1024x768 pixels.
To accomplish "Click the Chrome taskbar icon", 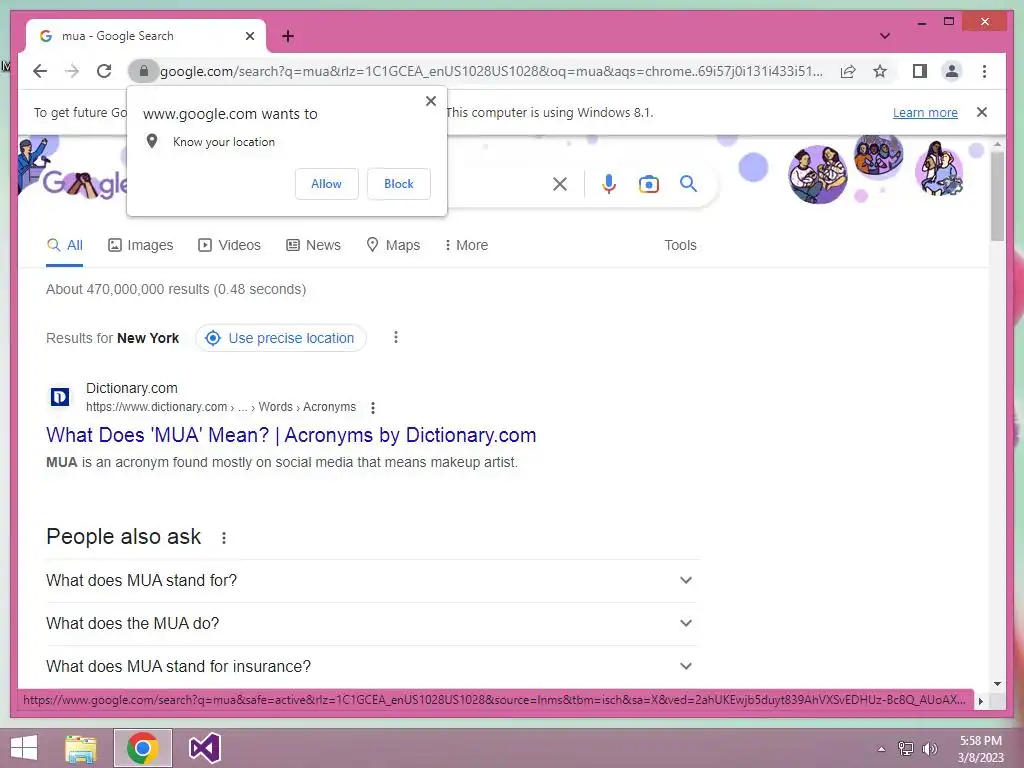I will pos(142,748).
